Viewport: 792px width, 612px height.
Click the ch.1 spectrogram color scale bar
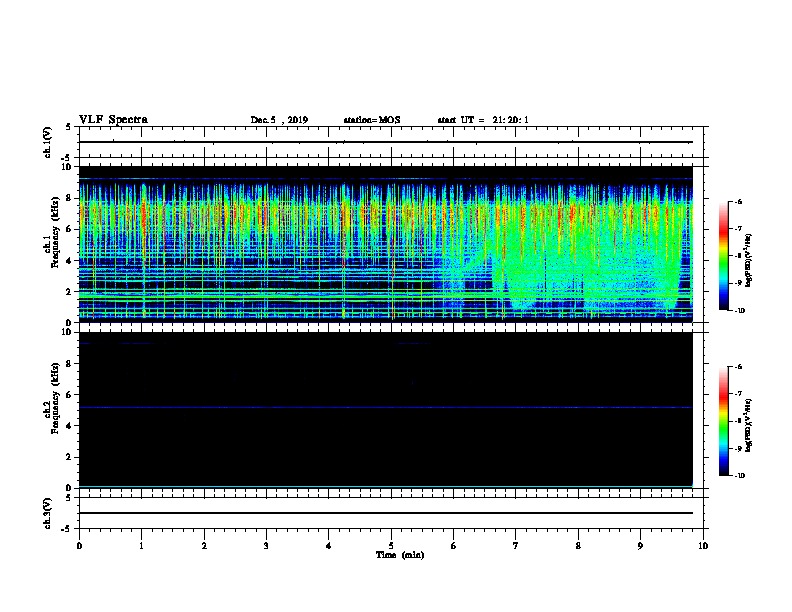[x=724, y=256]
